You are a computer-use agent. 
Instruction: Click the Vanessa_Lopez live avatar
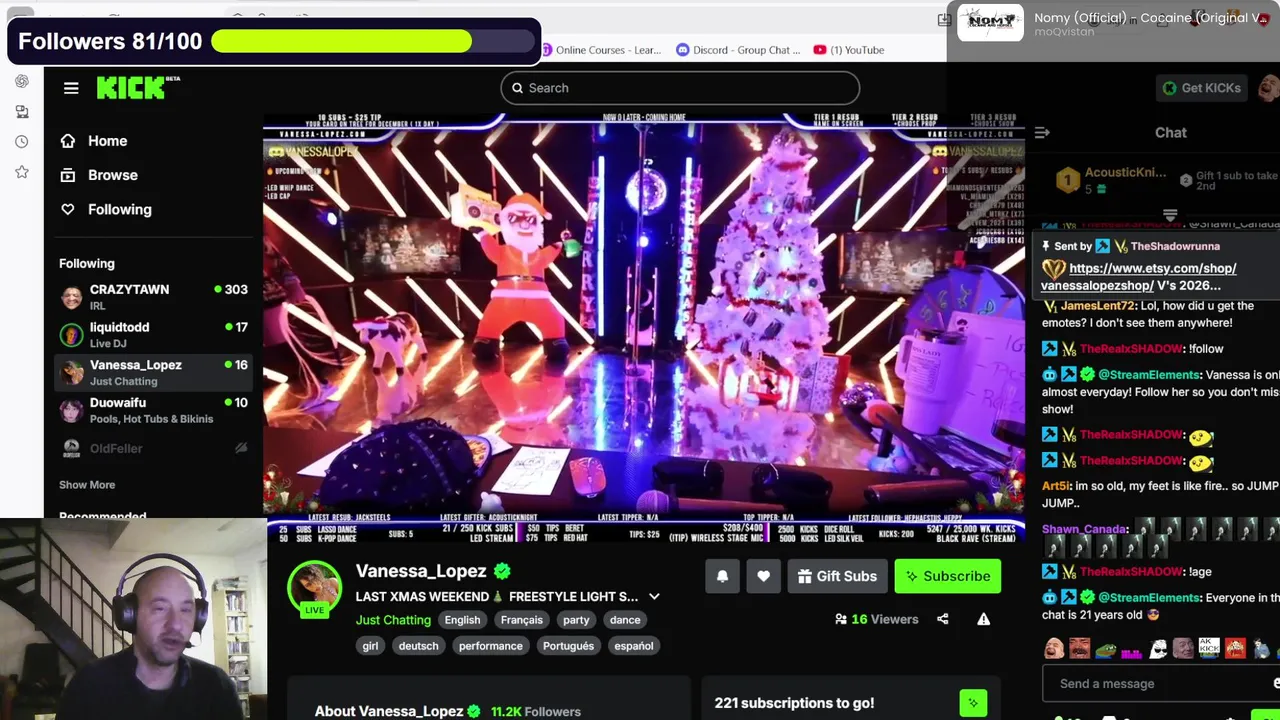(x=315, y=589)
